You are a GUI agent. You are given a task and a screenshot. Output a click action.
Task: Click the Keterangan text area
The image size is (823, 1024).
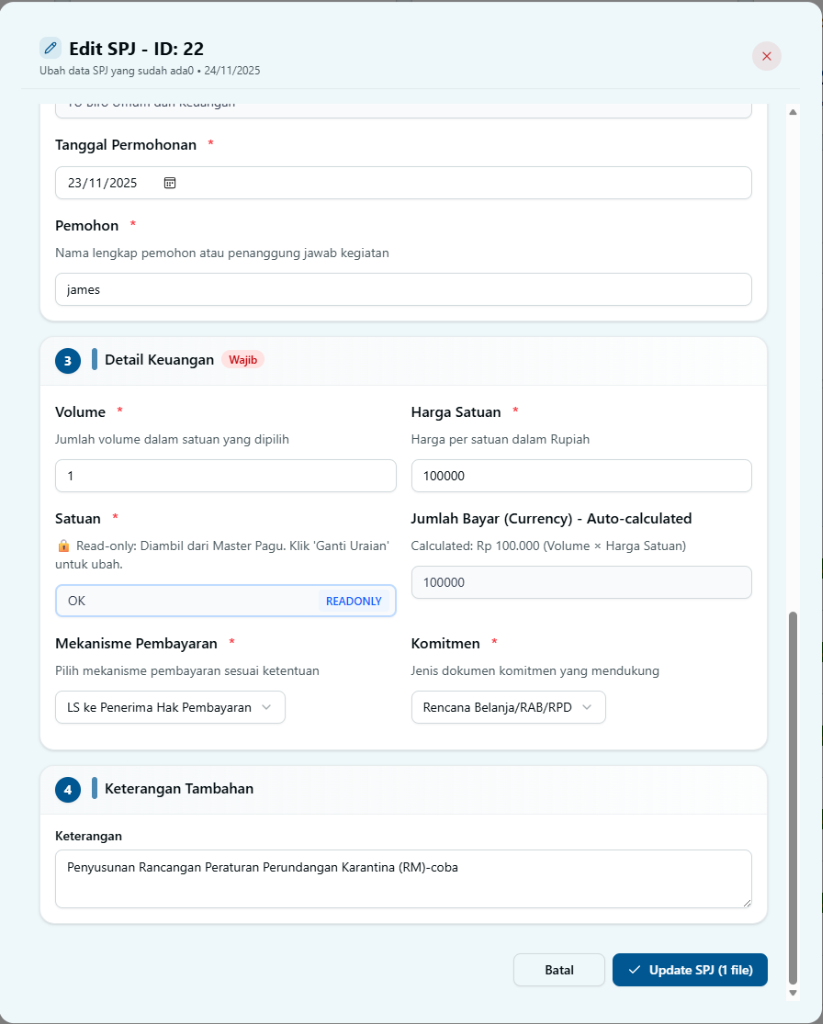click(x=403, y=879)
